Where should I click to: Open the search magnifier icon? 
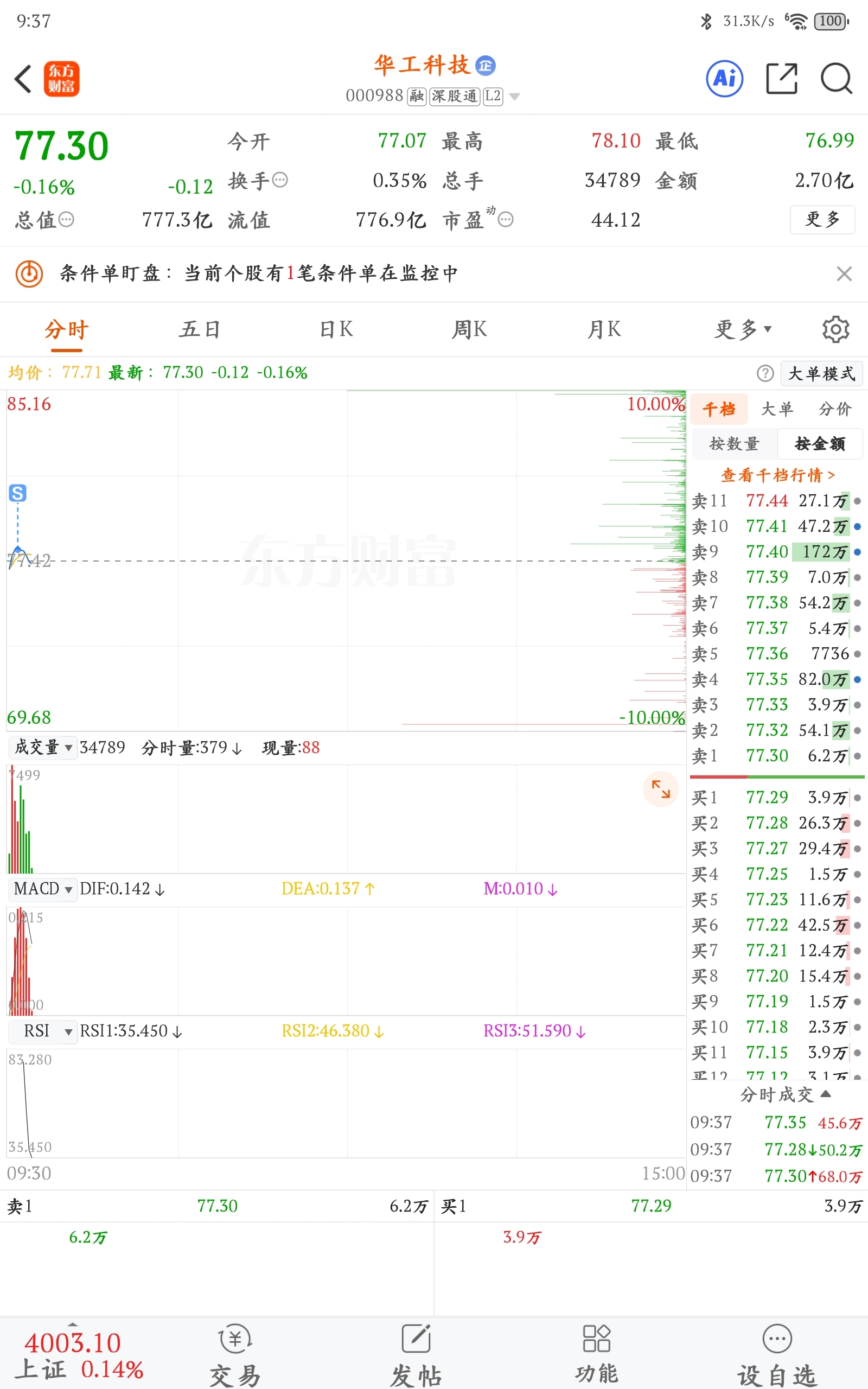point(837,78)
